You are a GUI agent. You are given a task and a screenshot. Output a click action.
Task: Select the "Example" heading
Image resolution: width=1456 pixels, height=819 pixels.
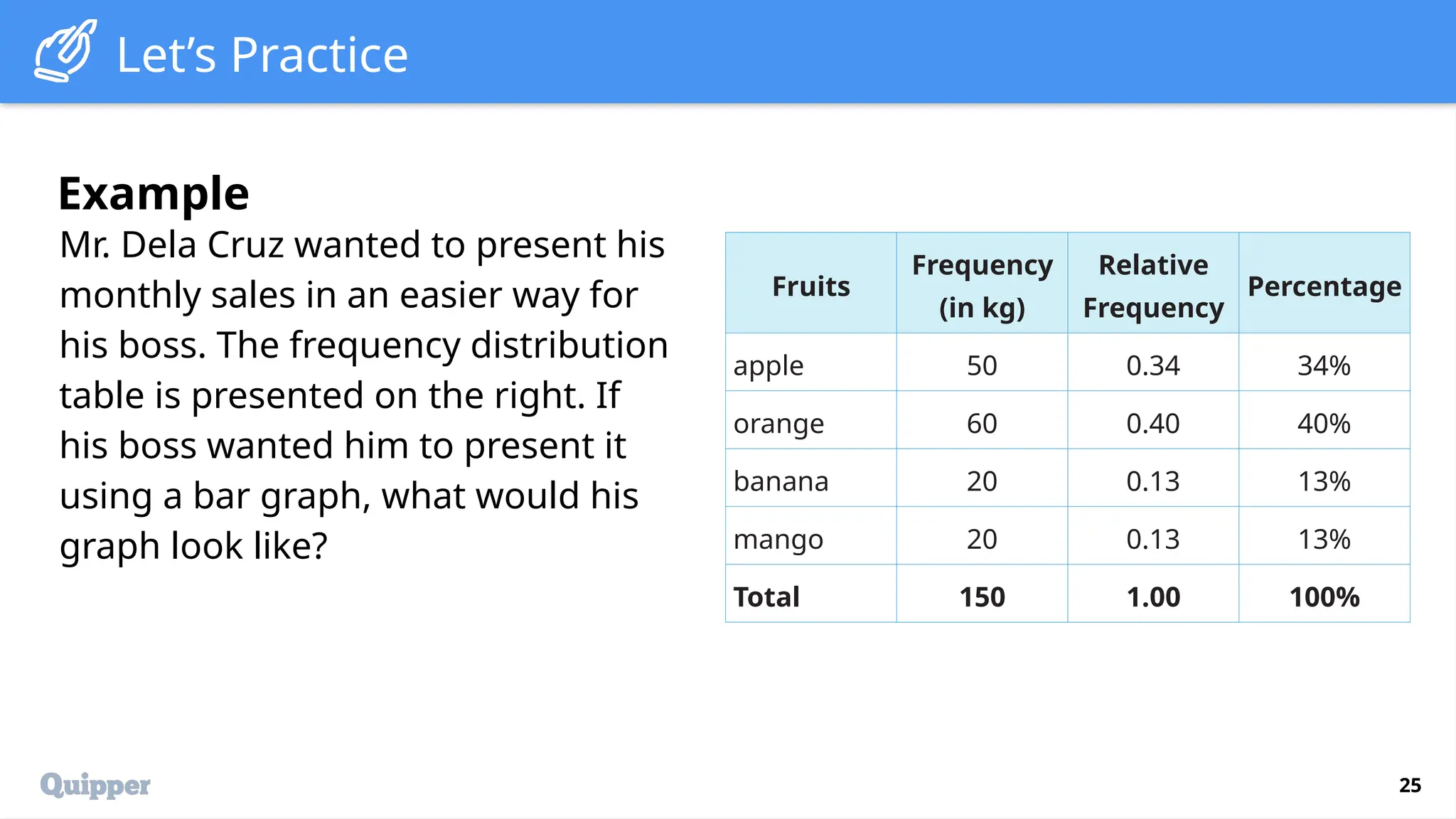pyautogui.click(x=154, y=193)
